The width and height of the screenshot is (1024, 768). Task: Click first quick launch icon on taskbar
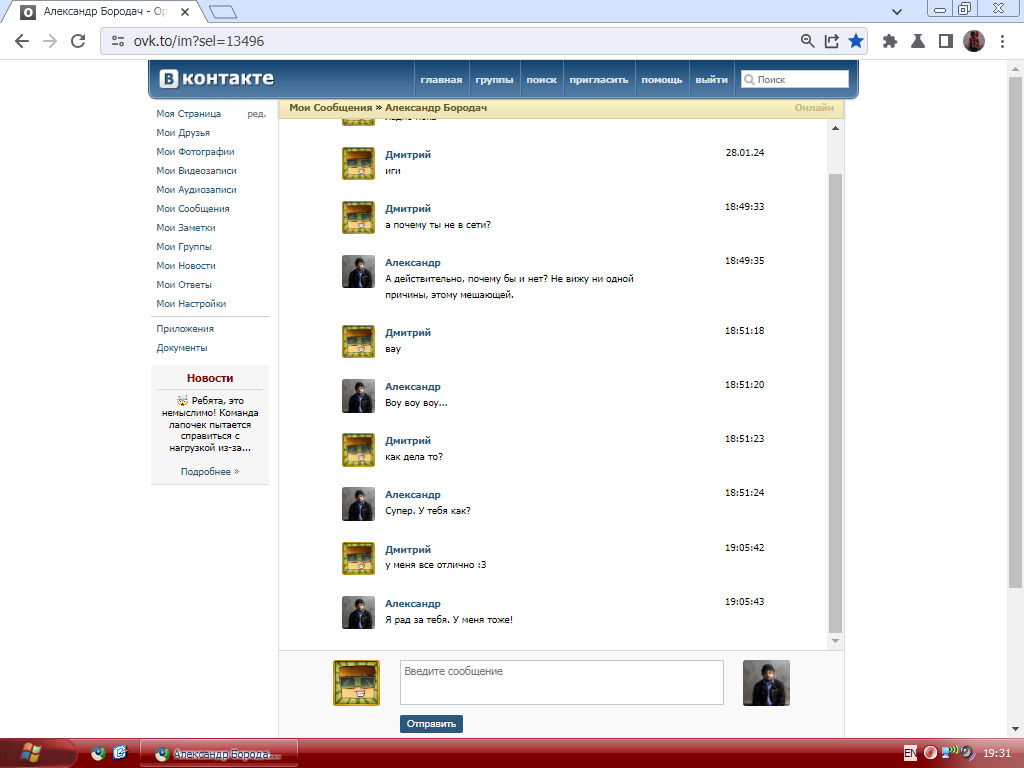click(98, 754)
